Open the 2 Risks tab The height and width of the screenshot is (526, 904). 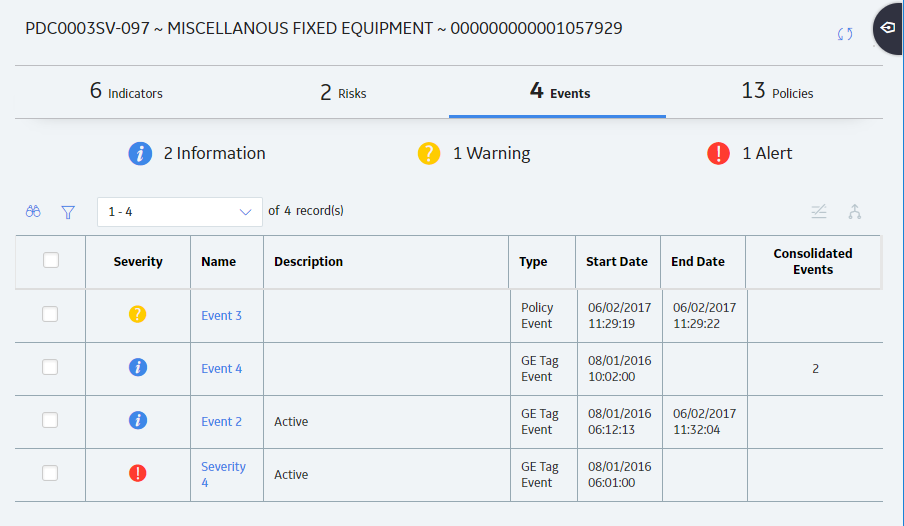pyautogui.click(x=343, y=92)
